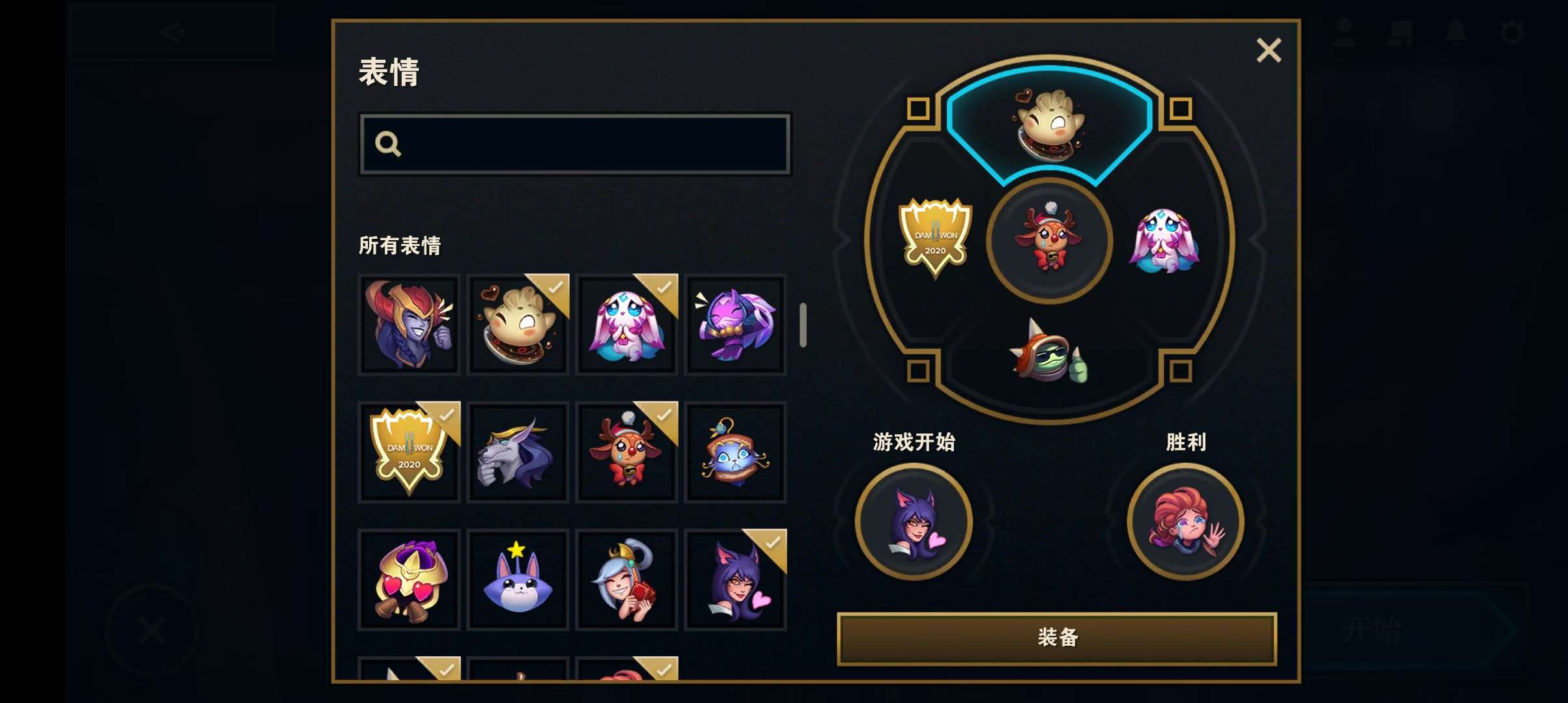1568x703 pixels.
Task: Choose the blue cat in toast emote
Action: 735,452
